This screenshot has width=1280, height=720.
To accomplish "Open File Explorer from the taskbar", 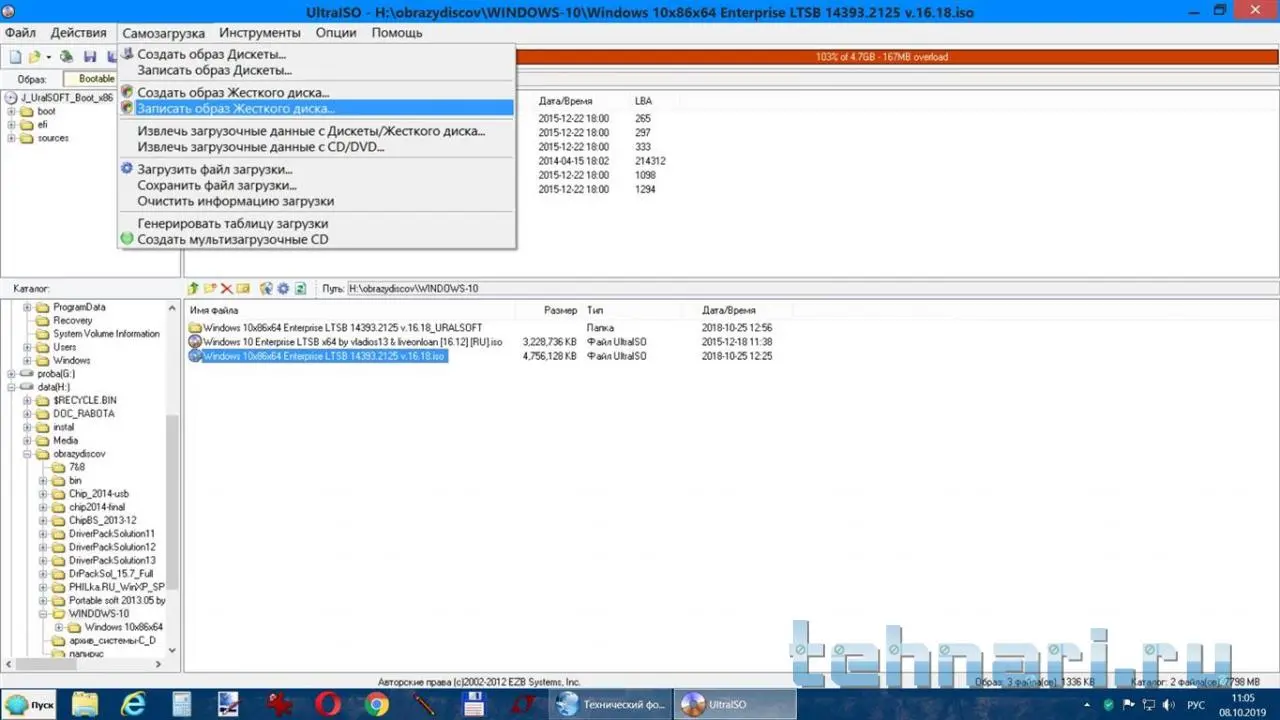I will click(84, 704).
